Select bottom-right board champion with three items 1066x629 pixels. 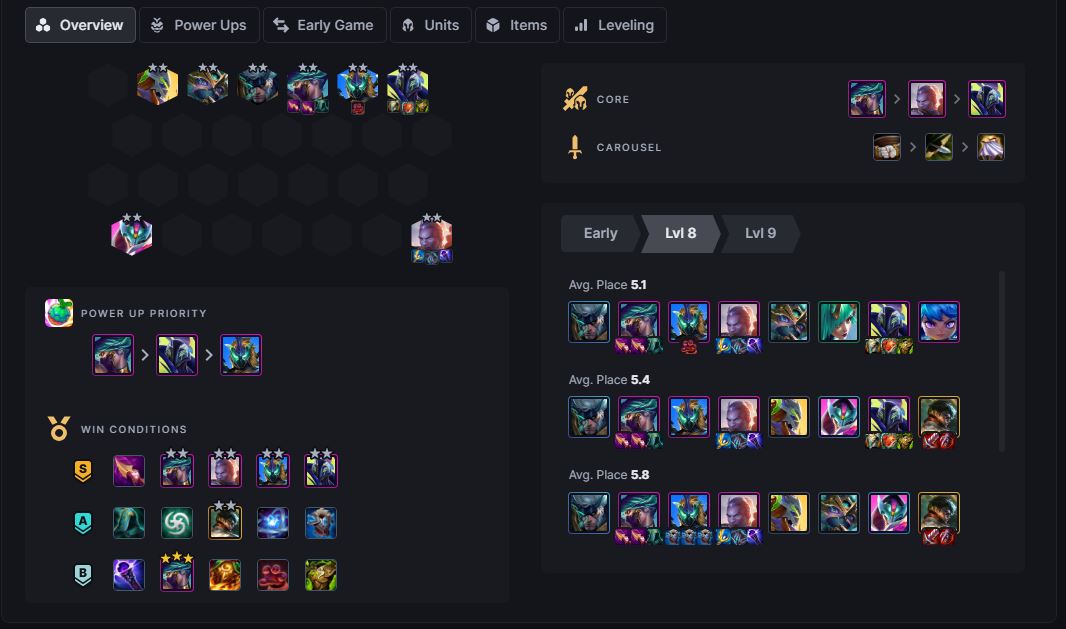pyautogui.click(x=432, y=238)
